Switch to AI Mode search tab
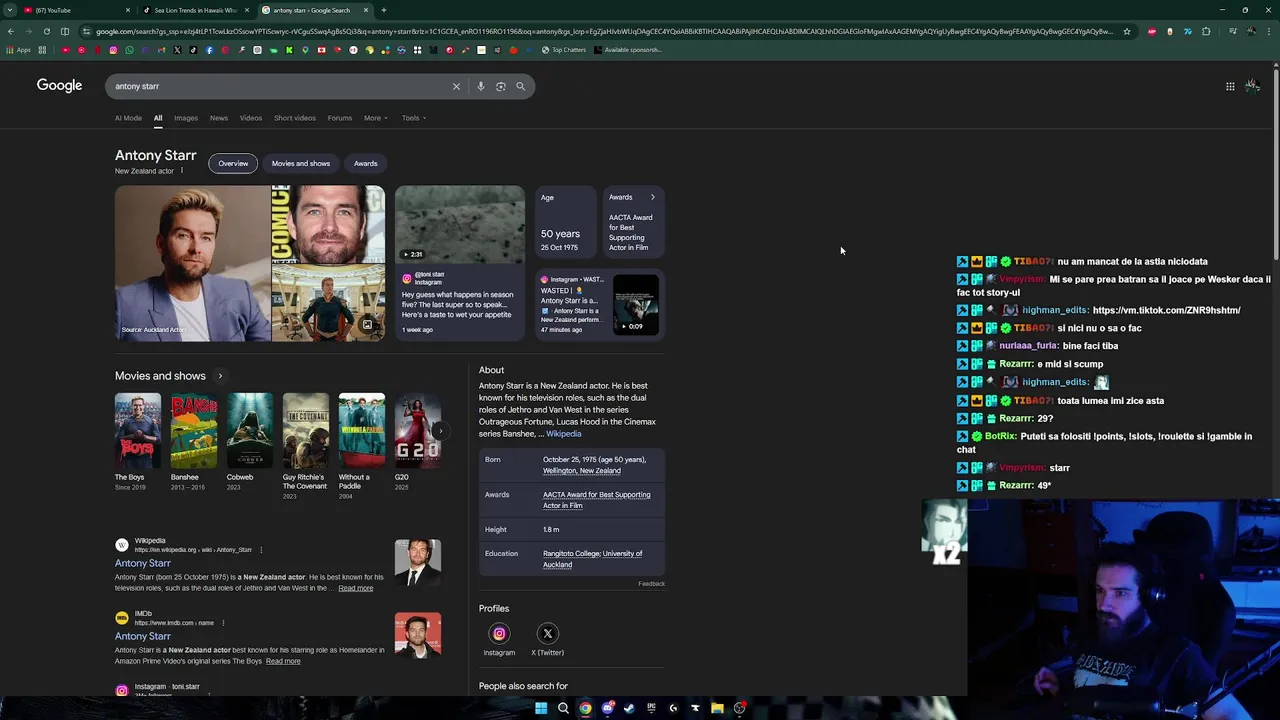 pos(128,118)
